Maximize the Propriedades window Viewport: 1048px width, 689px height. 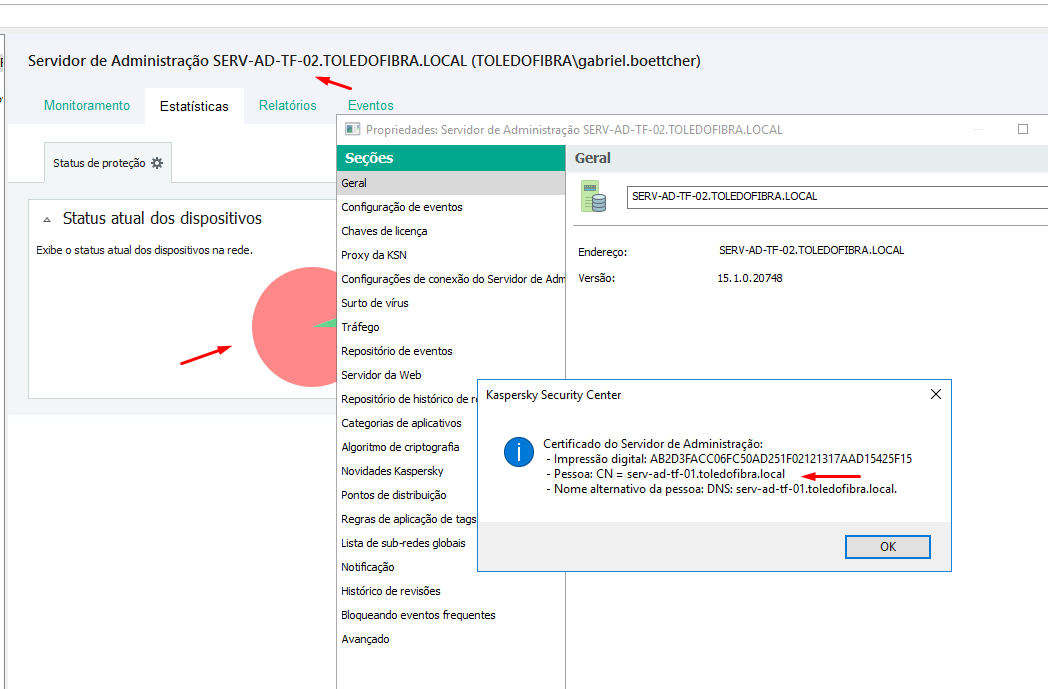(1023, 129)
